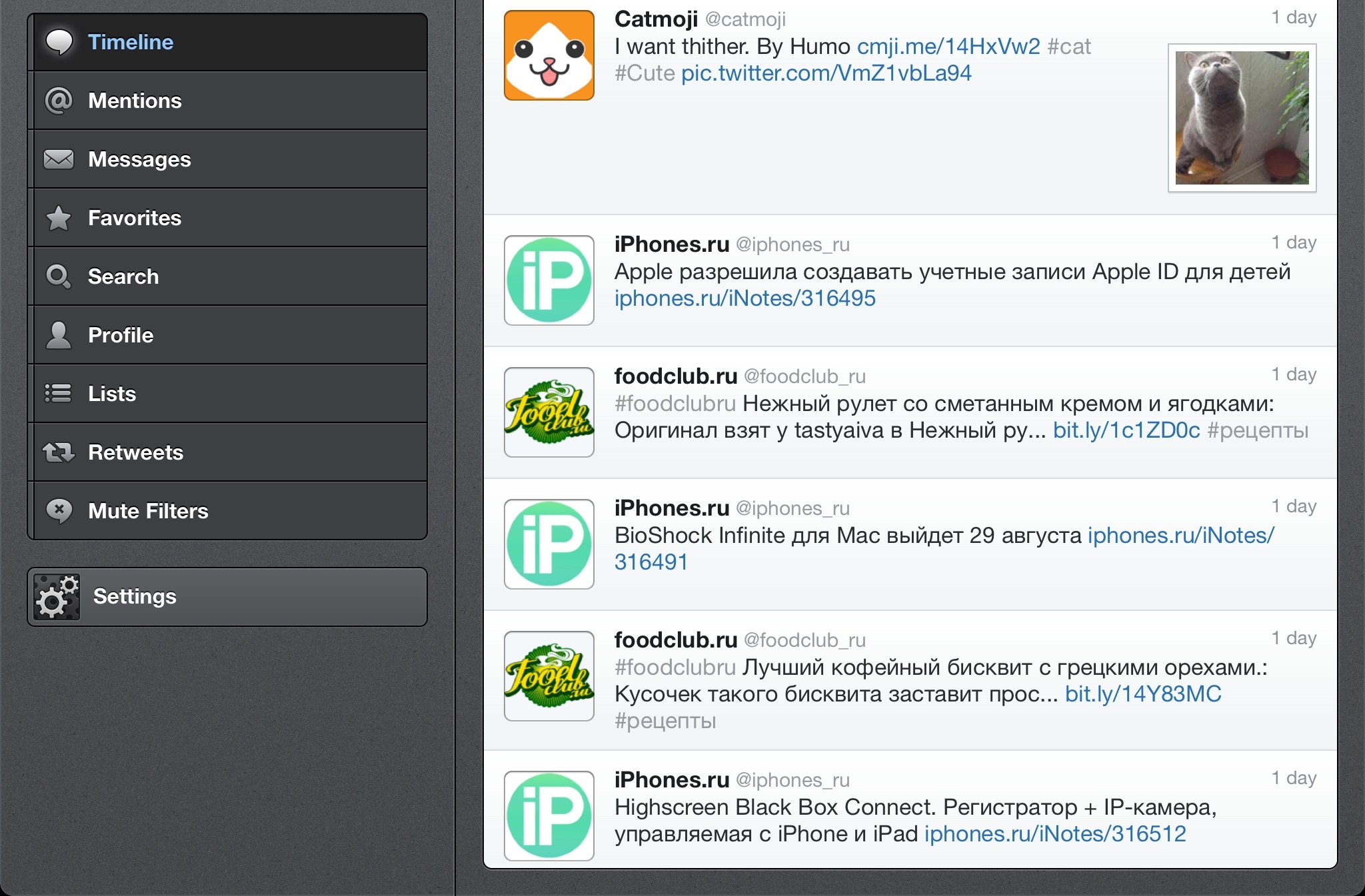Open the cmji.me/14HxVw2 link
This screenshot has height=896, width=1365.
(x=948, y=47)
